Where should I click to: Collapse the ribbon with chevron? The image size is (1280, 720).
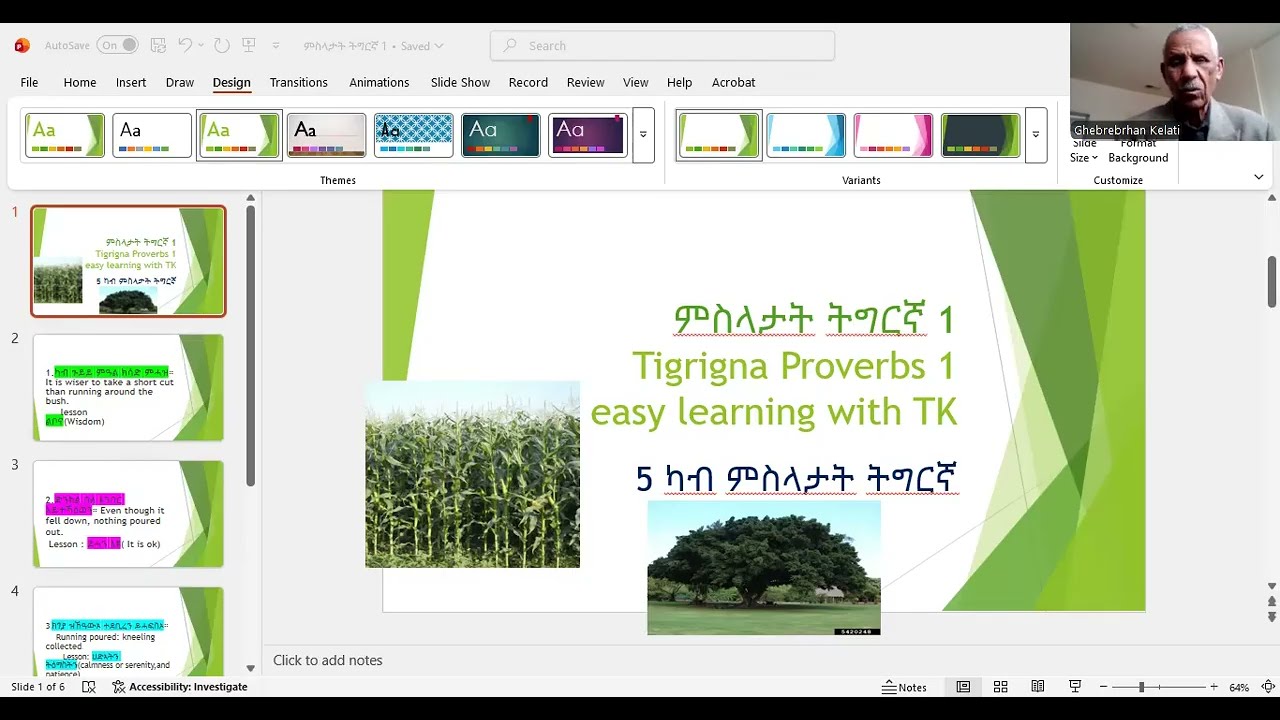(x=1259, y=177)
